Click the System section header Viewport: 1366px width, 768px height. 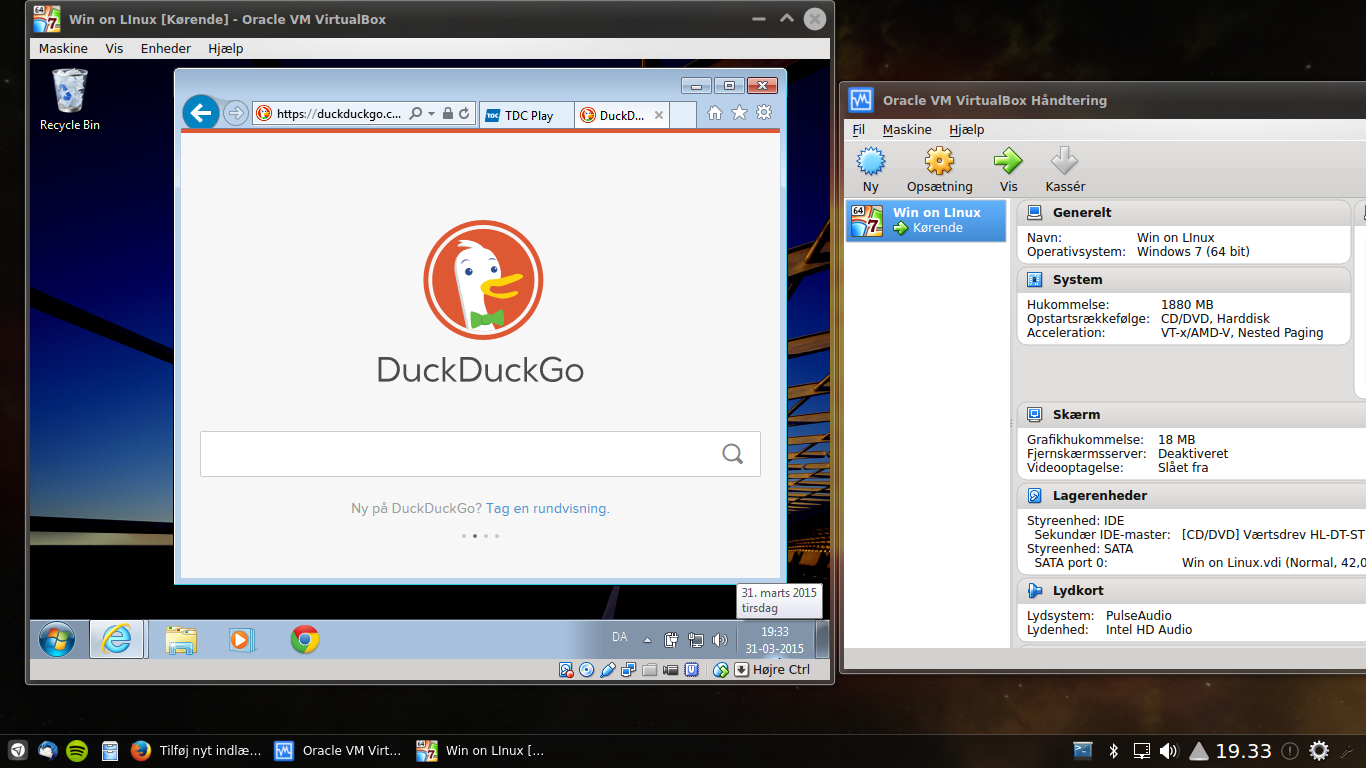(1185, 279)
